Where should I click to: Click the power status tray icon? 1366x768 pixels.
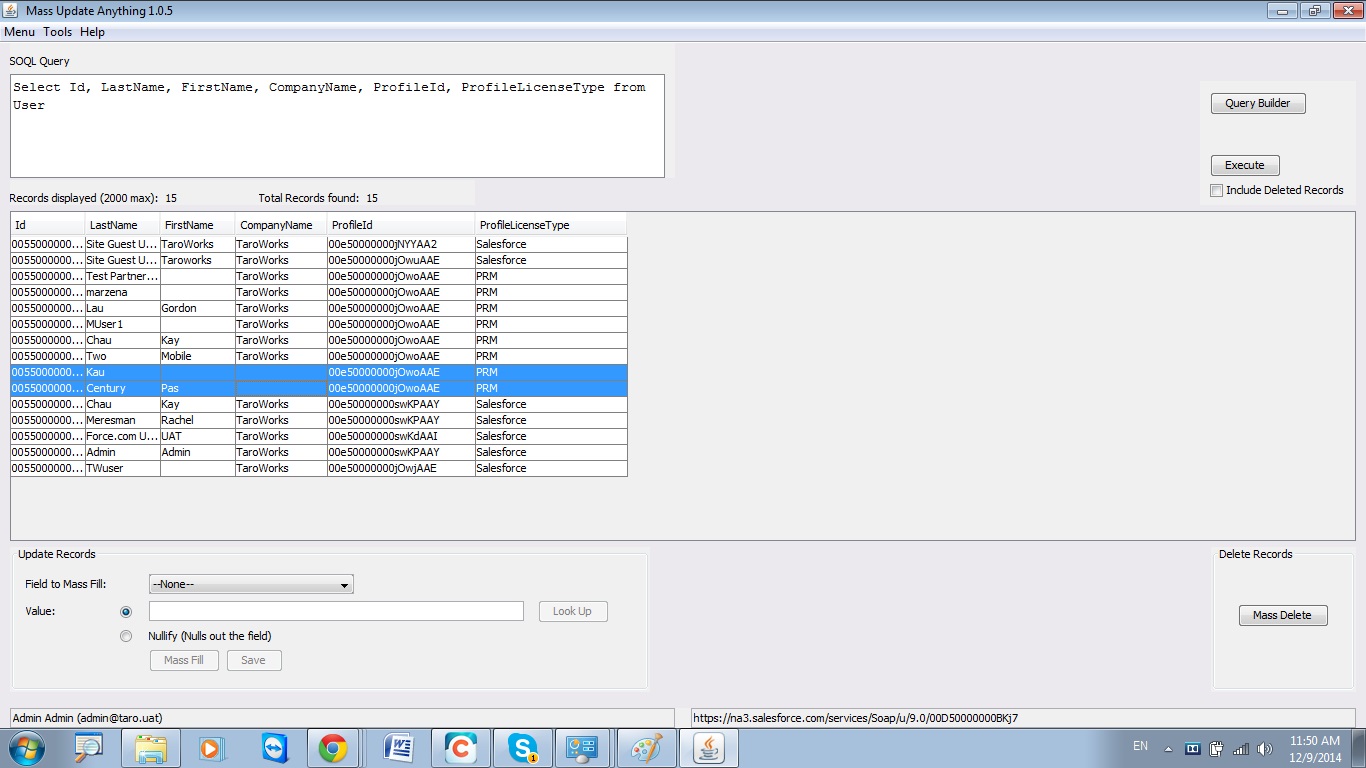(1217, 748)
